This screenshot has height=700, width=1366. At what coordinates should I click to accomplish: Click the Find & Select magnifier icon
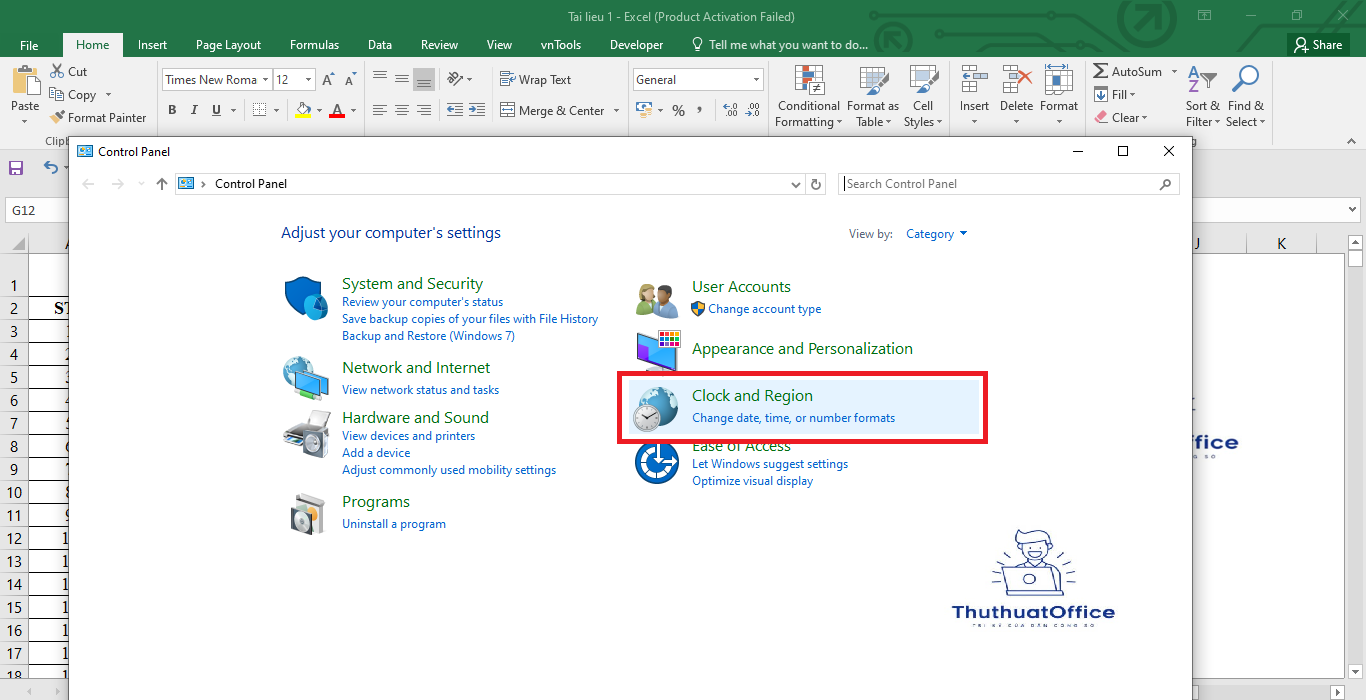(1245, 81)
